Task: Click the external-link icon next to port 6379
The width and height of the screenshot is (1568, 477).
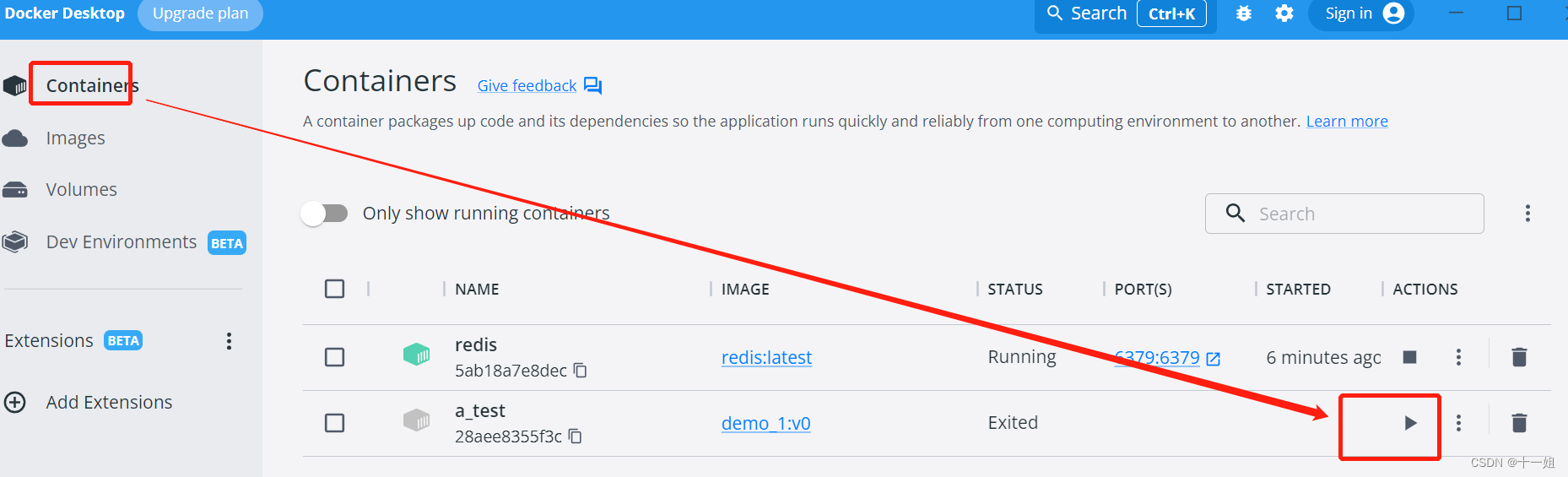Action: coord(1214,359)
